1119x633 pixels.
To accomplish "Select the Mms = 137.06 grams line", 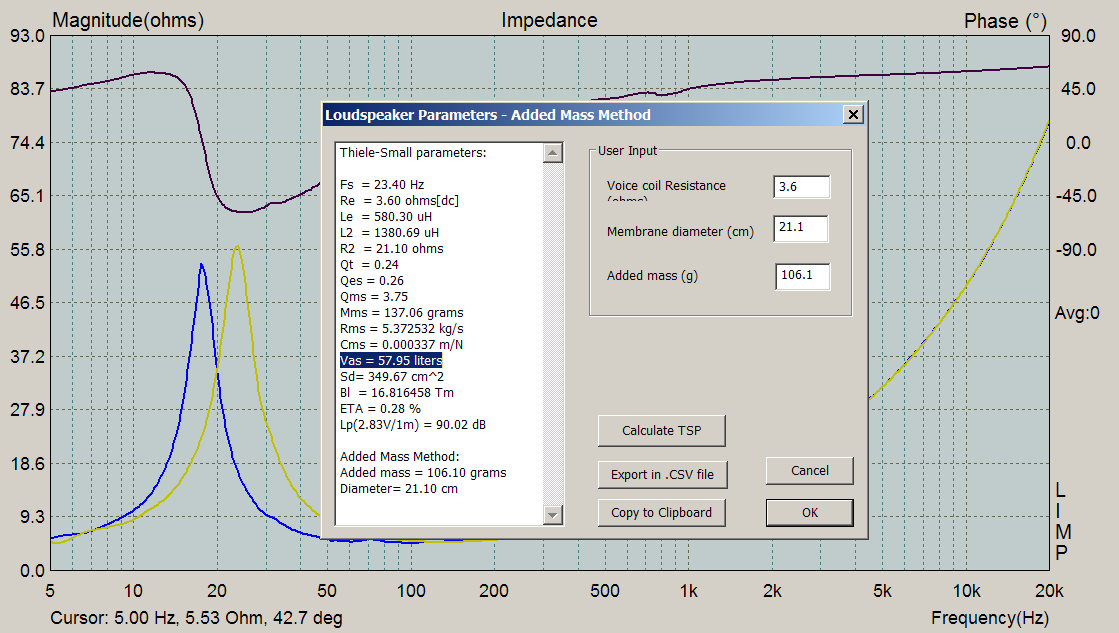I will click(x=401, y=312).
